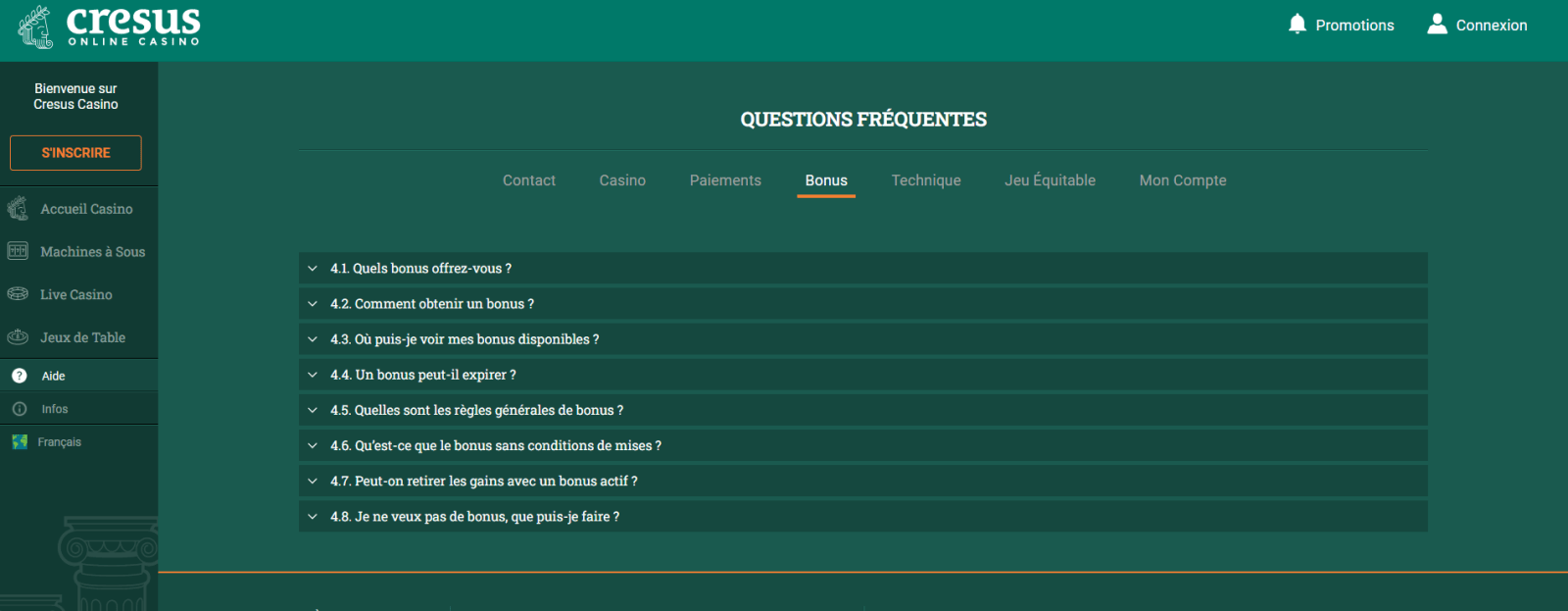Click the Connexion user icon
Screen dimensions: 1568x611
coord(1437,25)
